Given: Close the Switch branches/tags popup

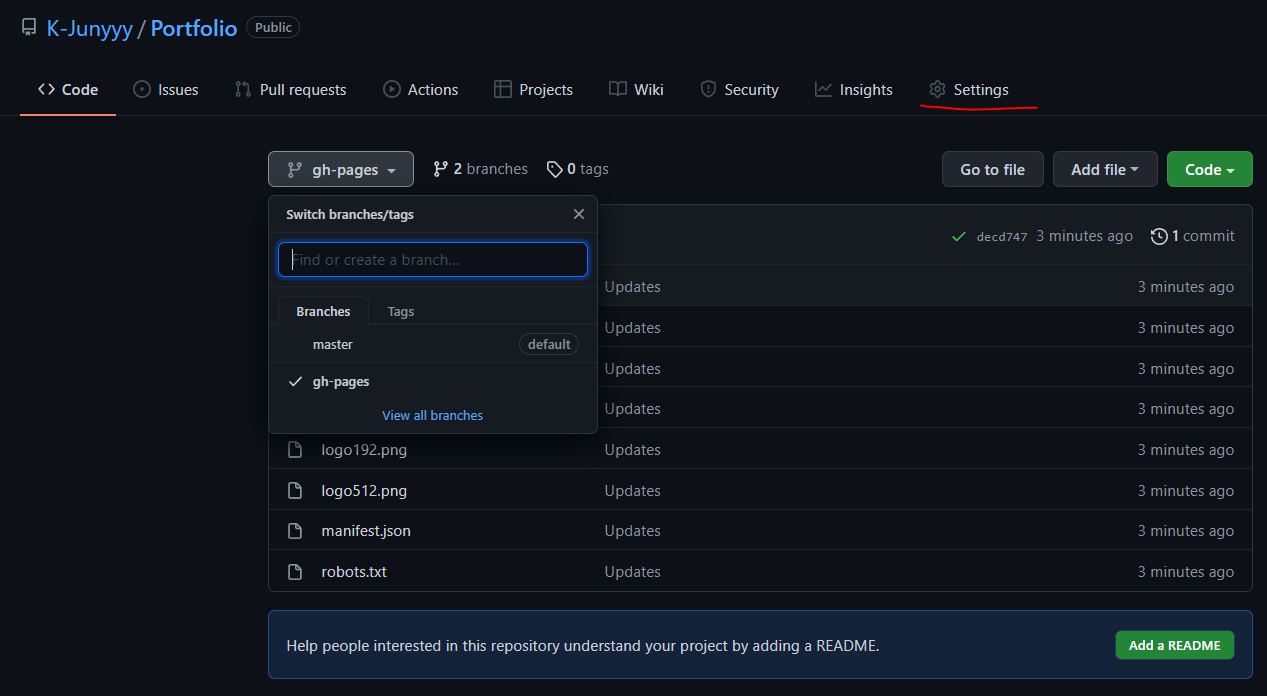Looking at the screenshot, I should click(579, 214).
